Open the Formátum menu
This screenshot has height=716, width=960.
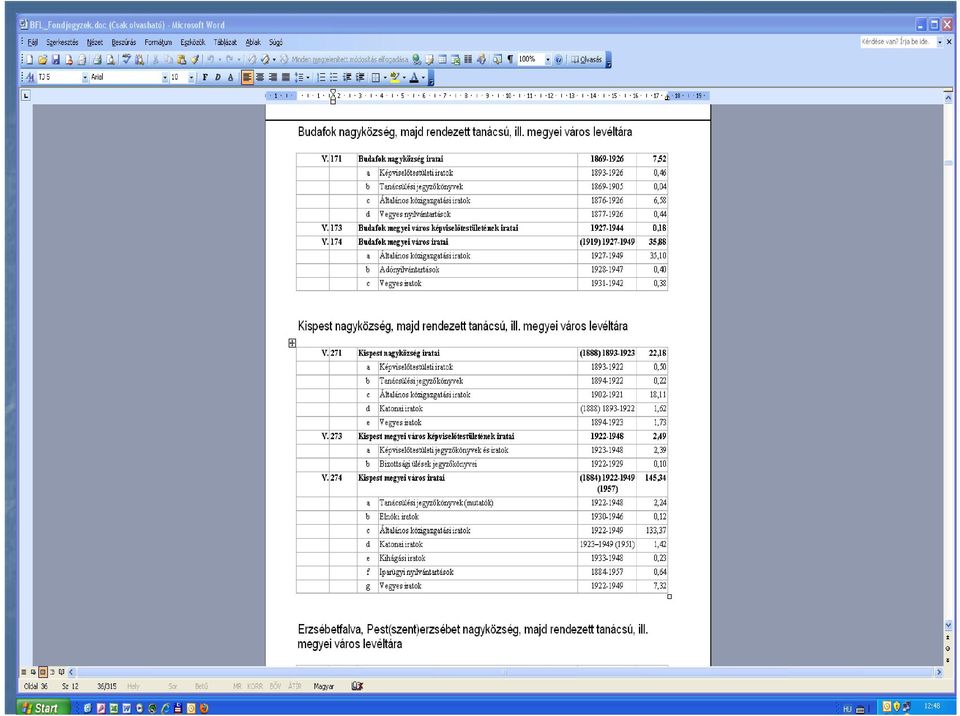159,42
